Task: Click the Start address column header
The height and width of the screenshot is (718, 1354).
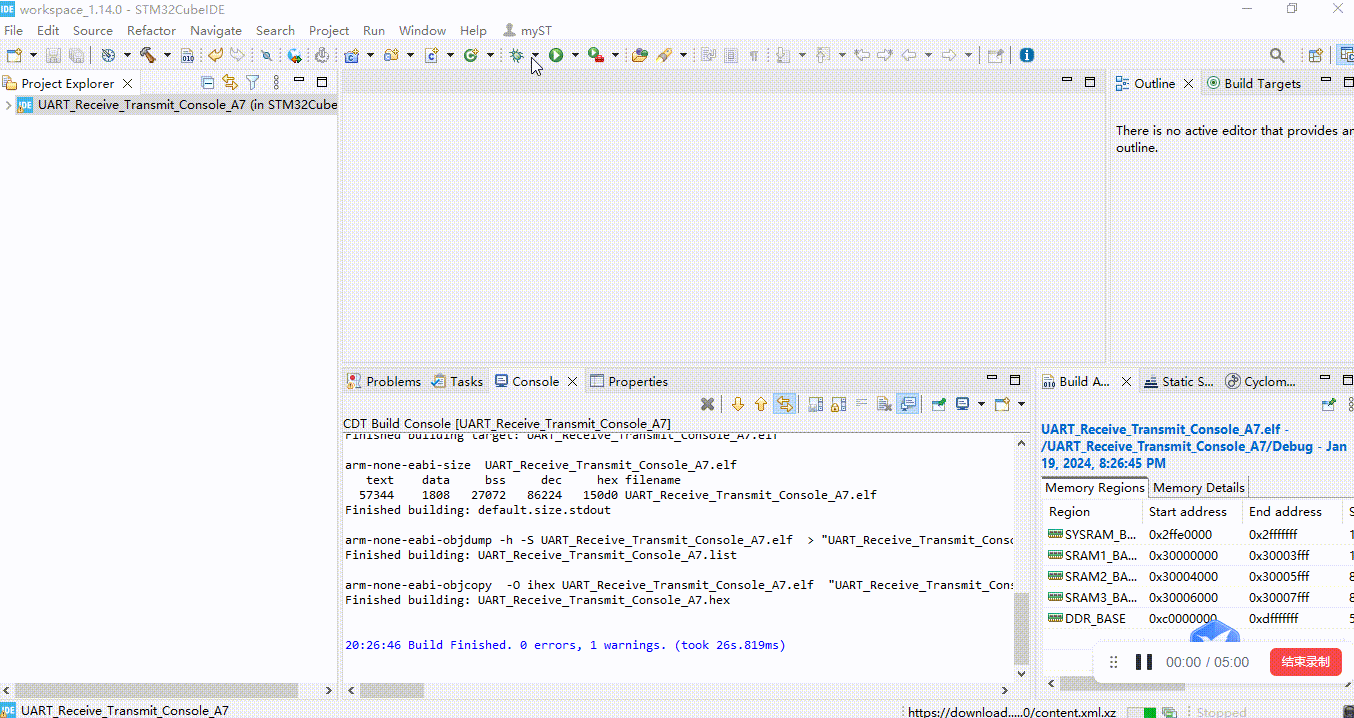Action: (x=1192, y=511)
